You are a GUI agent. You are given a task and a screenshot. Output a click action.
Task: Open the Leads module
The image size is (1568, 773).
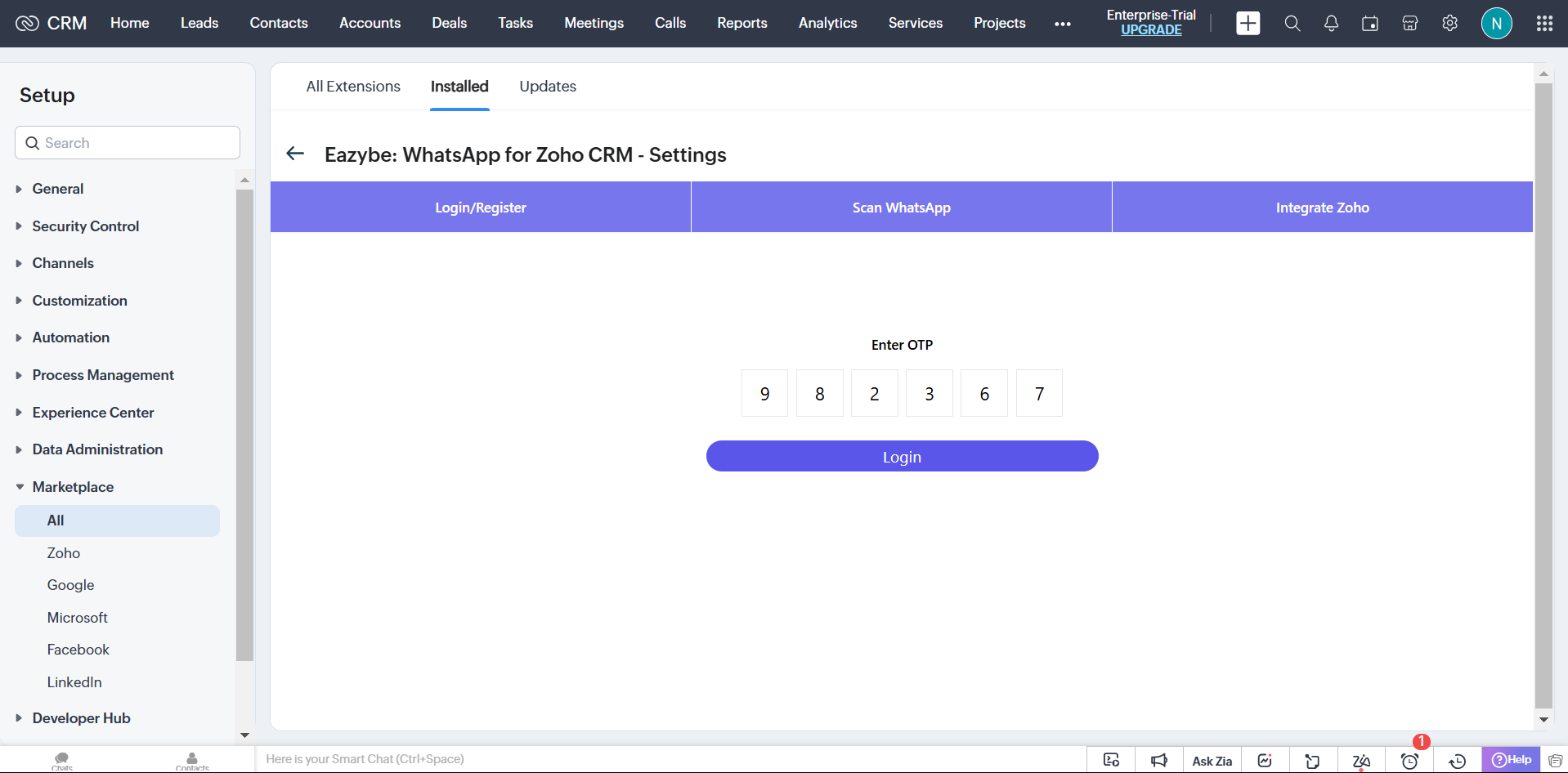click(199, 23)
